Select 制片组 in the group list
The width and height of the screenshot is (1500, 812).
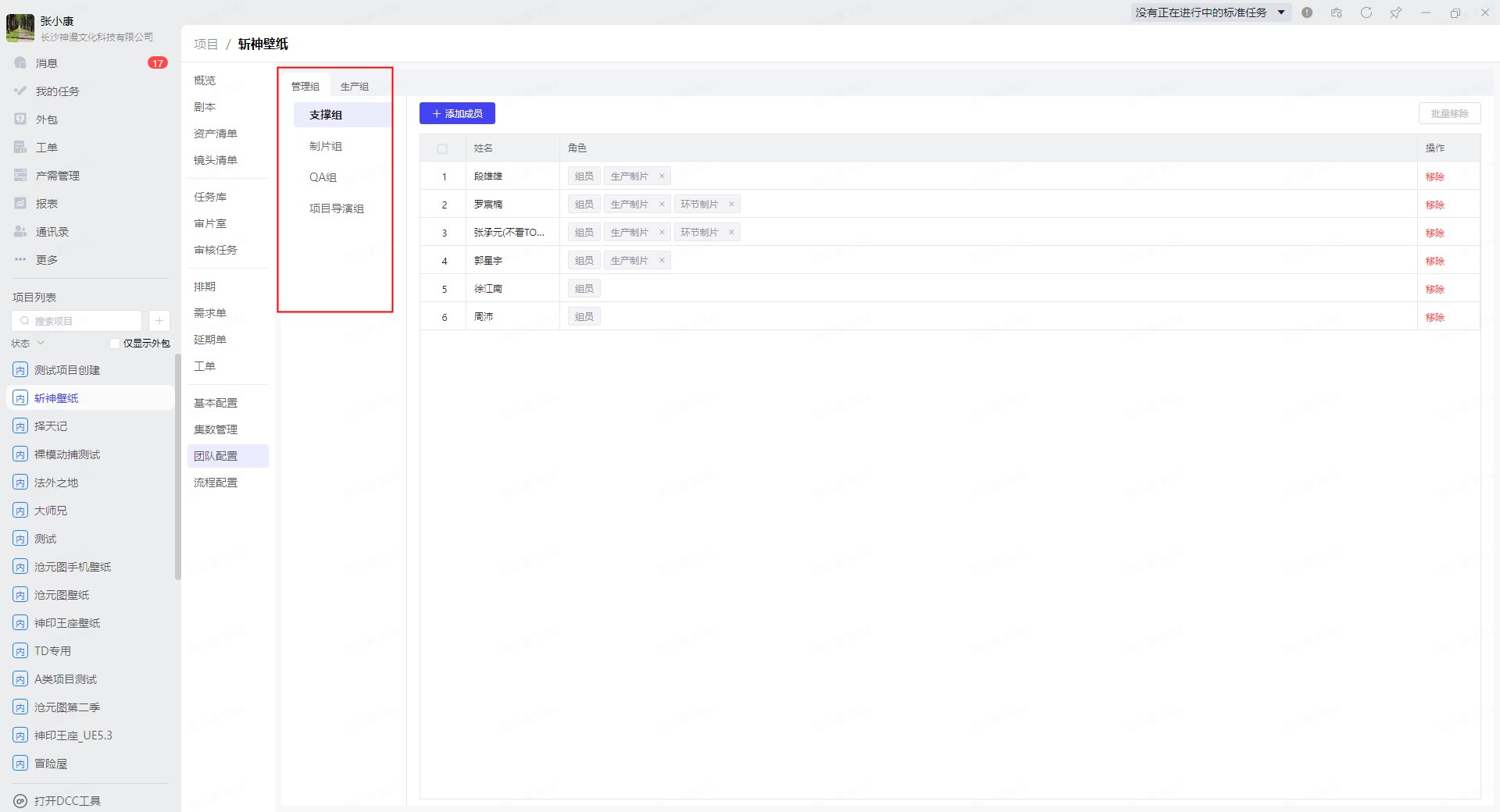(x=326, y=146)
